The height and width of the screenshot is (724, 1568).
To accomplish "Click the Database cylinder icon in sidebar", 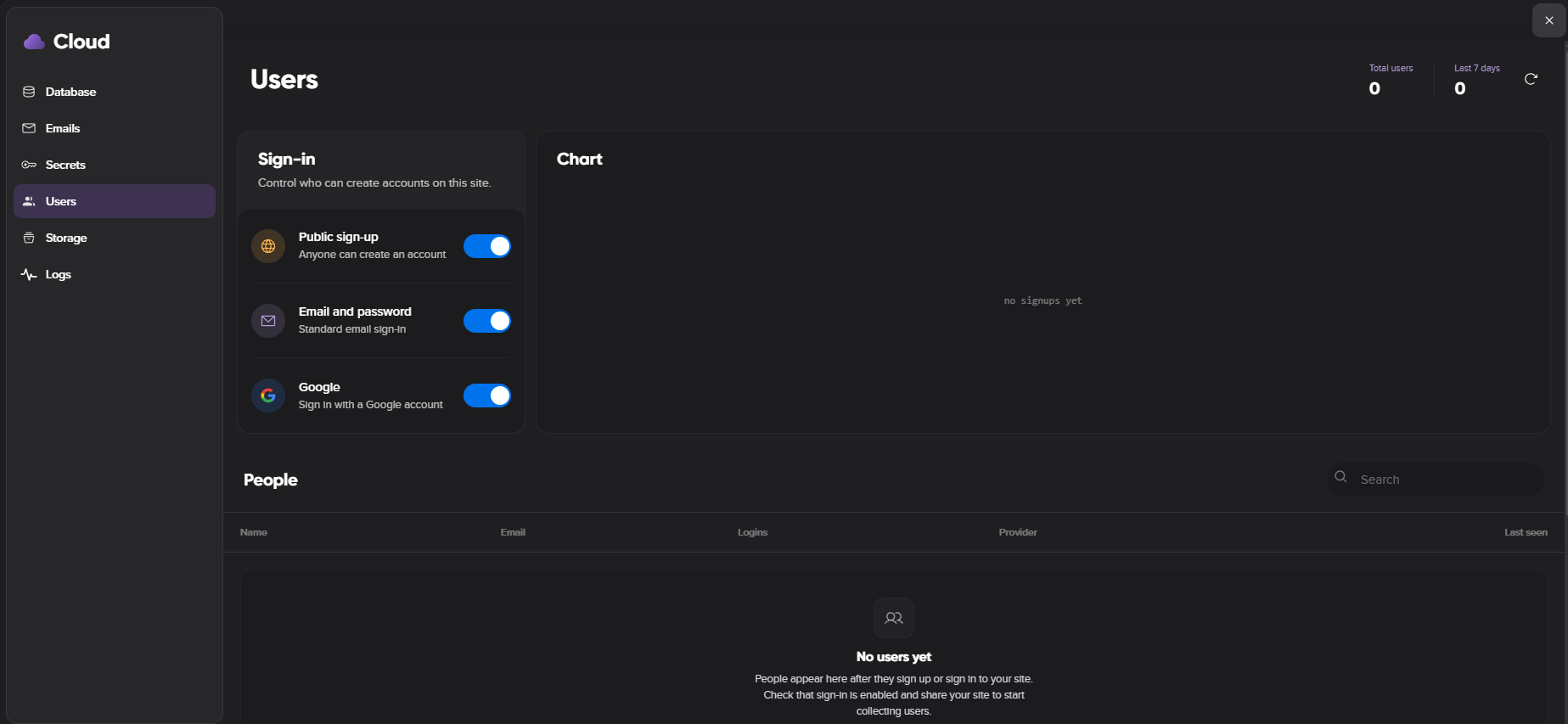I will pyautogui.click(x=29, y=92).
